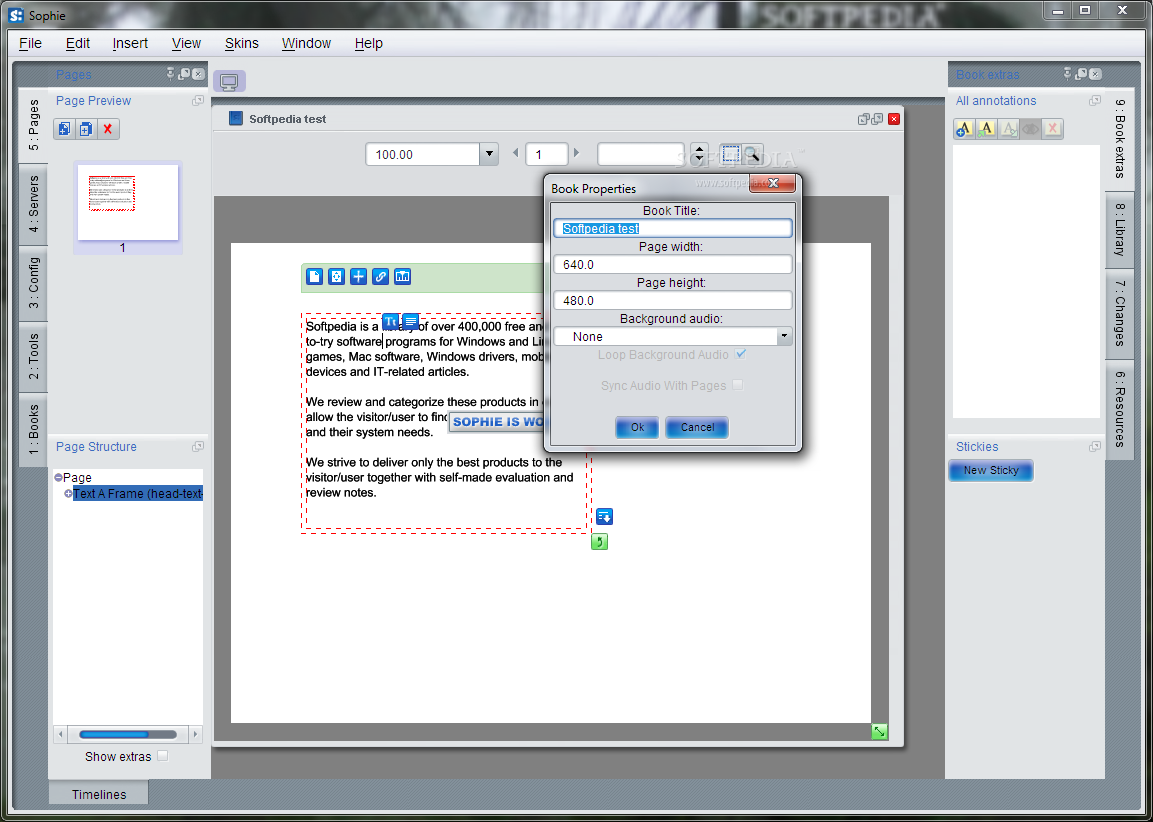
Task: Switch to the 6 : Resources side tab
Action: 1119,409
